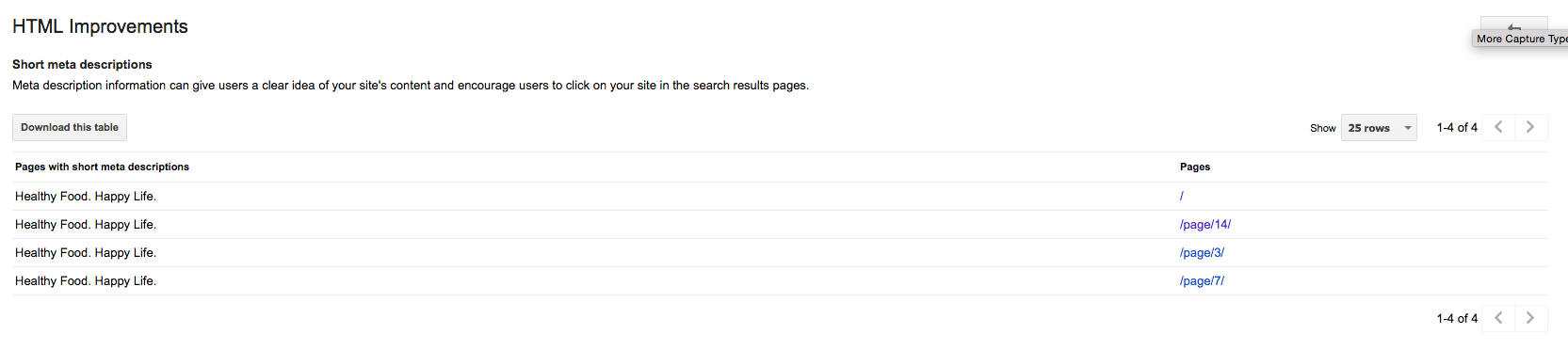Click the bottom previous-page chevron
Image resolution: width=1568 pixels, height=350 pixels.
click(1498, 318)
